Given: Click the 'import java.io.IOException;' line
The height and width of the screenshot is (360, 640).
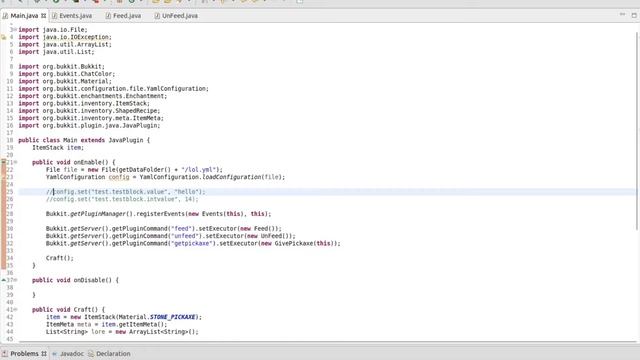Looking at the screenshot, I should 65,37.
